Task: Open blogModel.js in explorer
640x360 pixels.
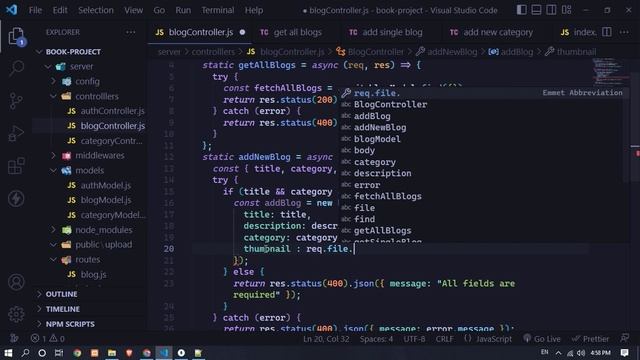Action: [106, 200]
